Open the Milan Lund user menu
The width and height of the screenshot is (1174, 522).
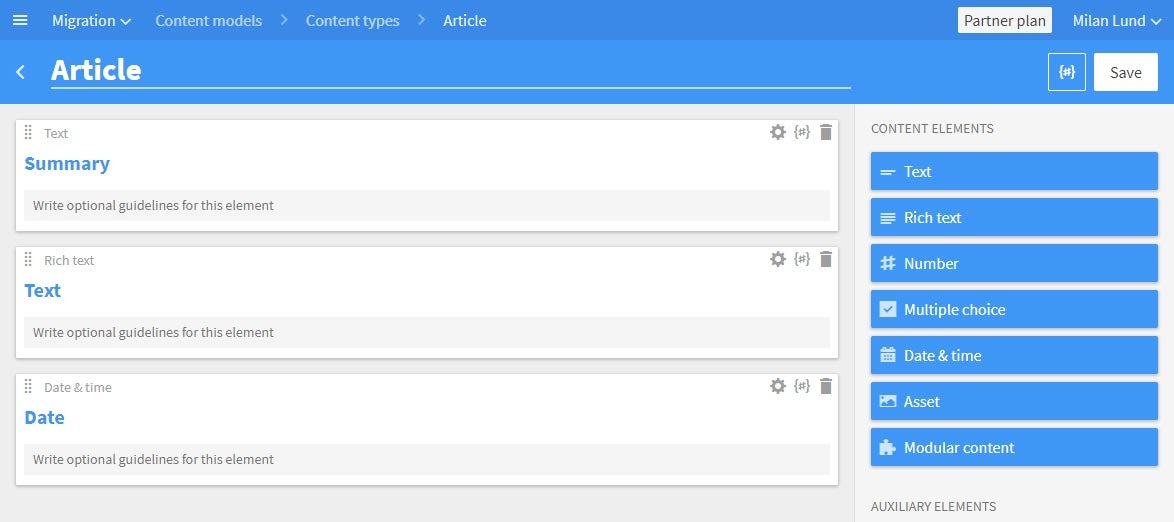(x=1116, y=21)
